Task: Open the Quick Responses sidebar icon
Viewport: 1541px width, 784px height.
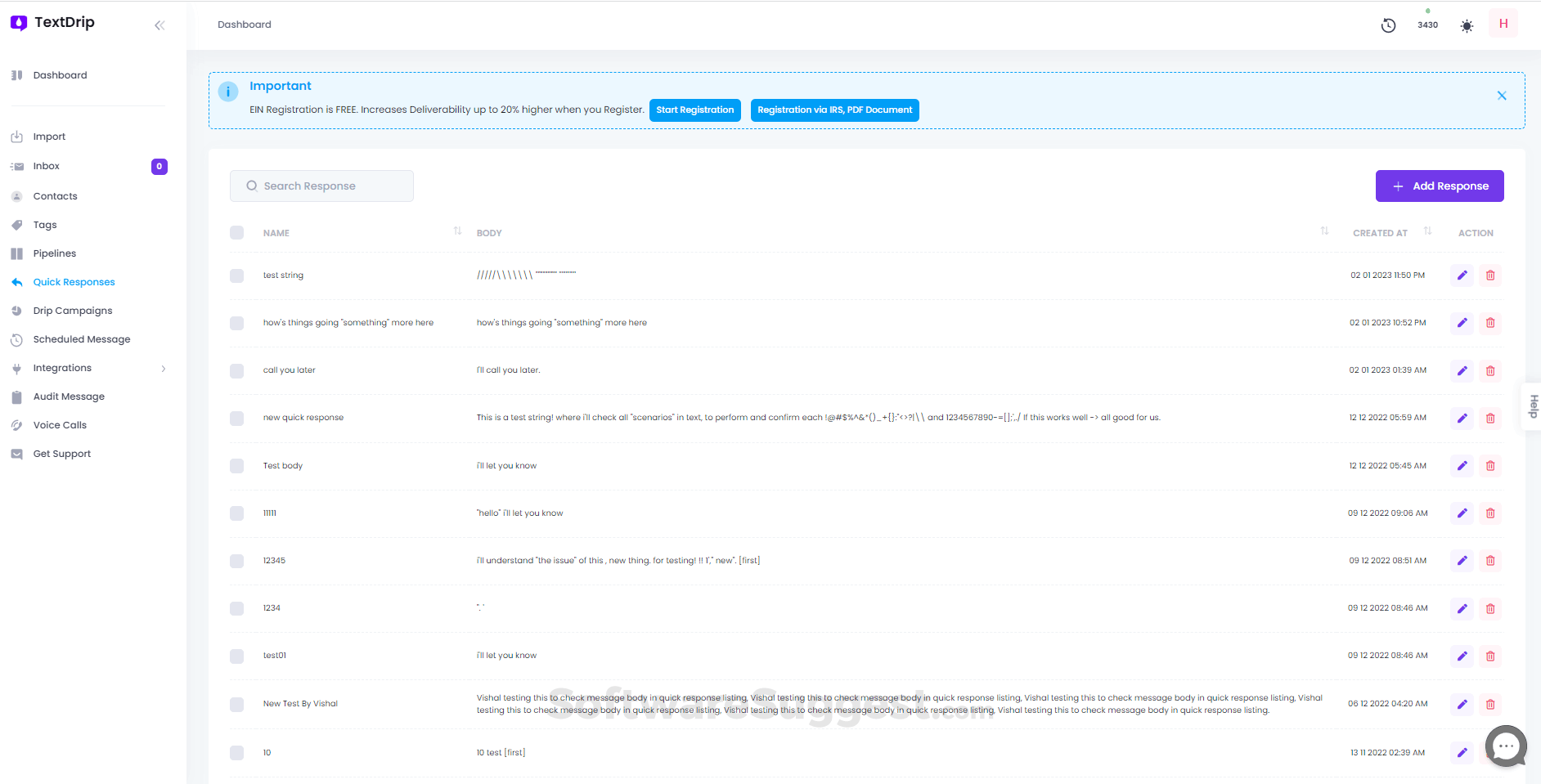Action: [17, 281]
